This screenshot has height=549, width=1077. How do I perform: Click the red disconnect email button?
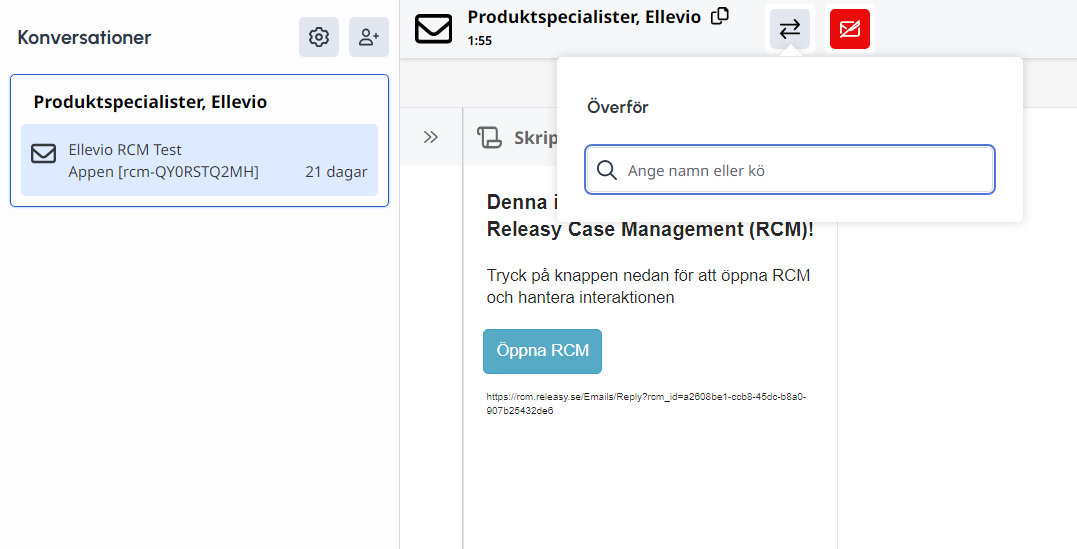coord(850,29)
